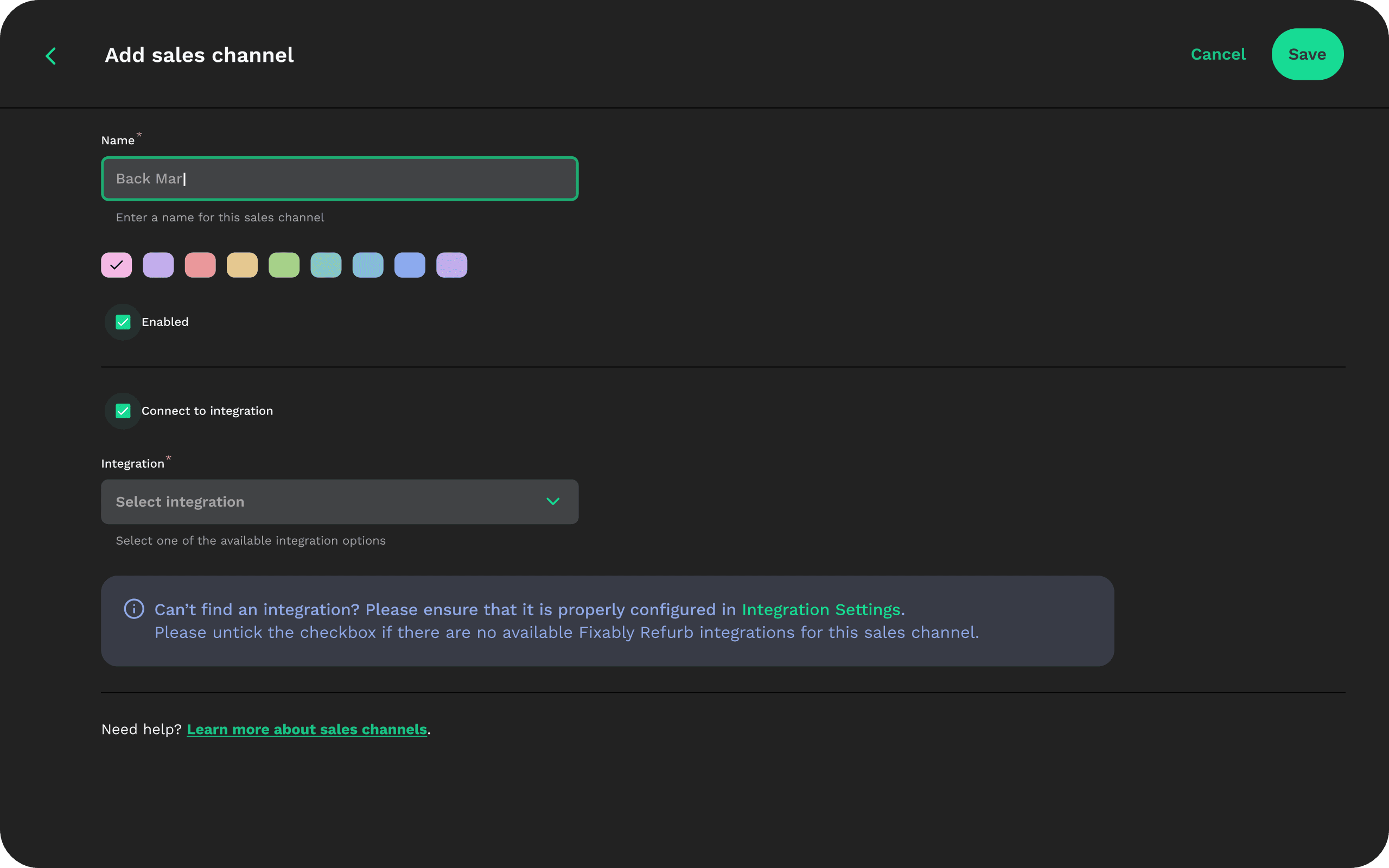Open the Integration Settings link
This screenshot has height=868, width=1389.
[x=821, y=609]
